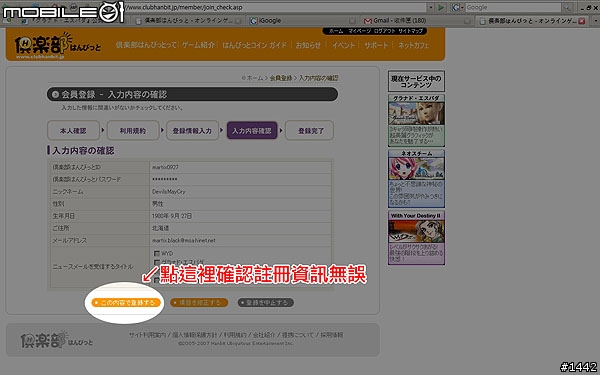Click the 会員登録 breadcrumb link
This screenshot has width=600, height=375.
point(281,78)
